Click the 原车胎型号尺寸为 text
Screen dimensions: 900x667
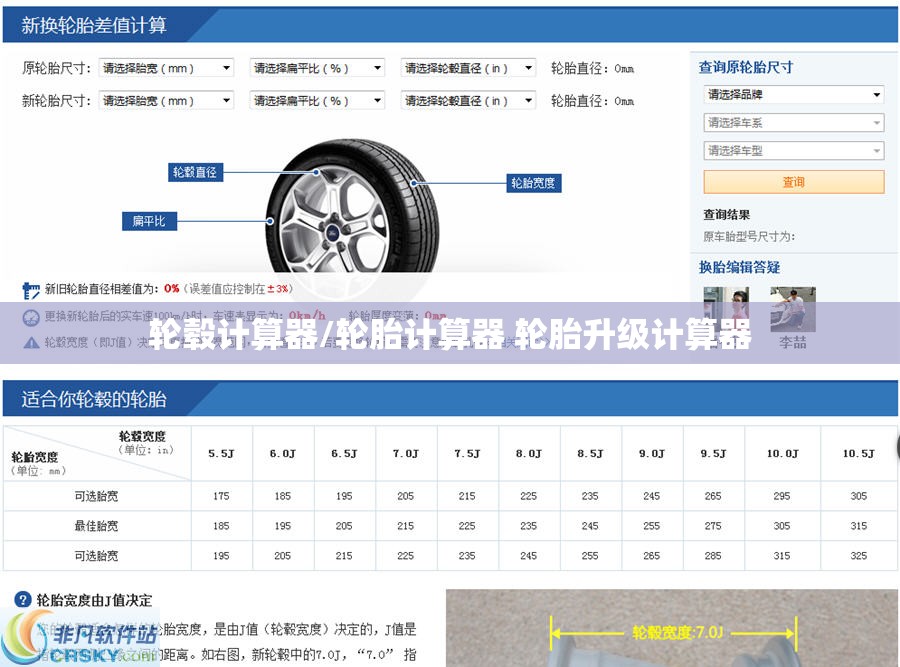coord(749,236)
